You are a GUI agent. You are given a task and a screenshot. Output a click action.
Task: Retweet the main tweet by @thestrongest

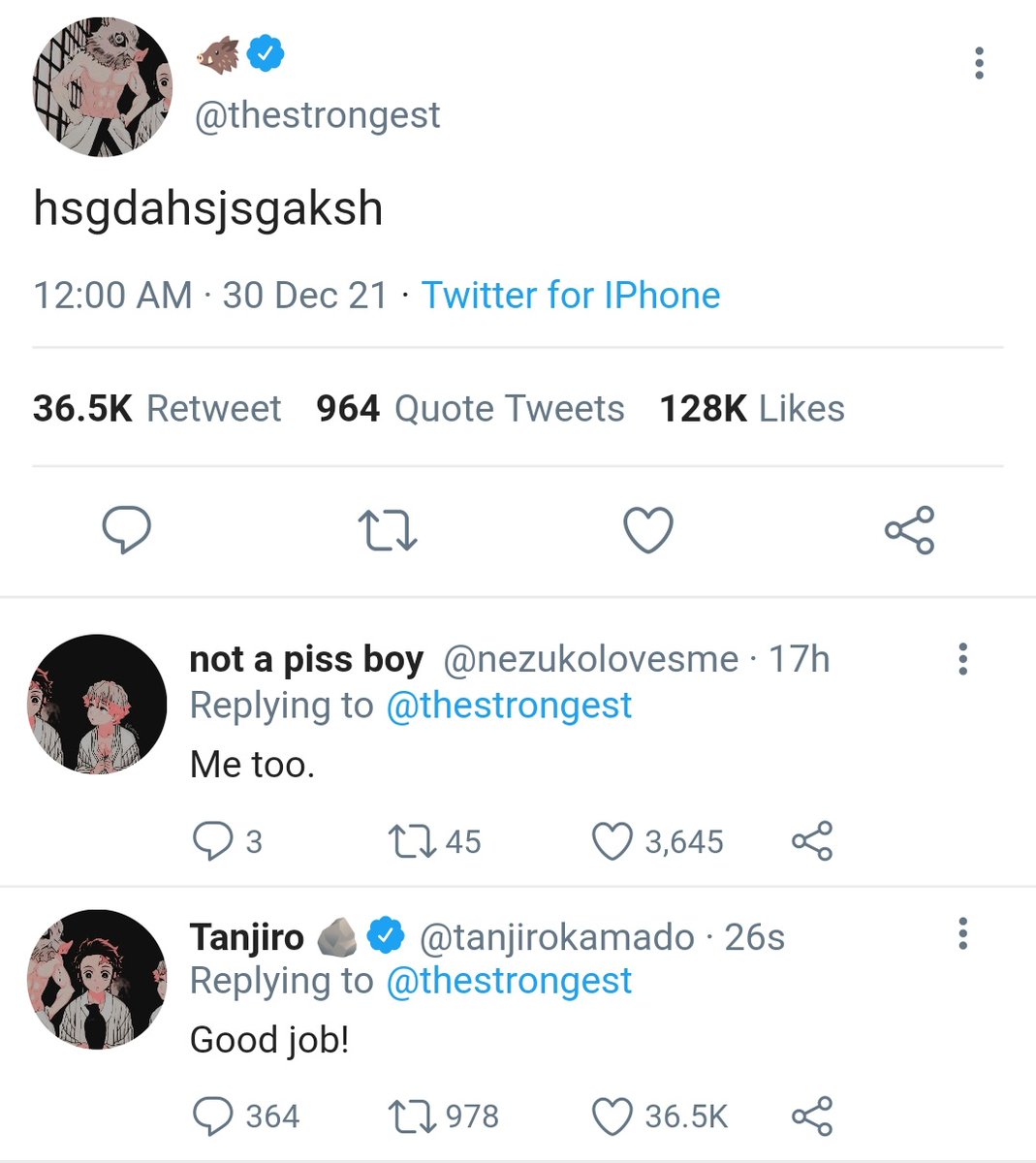pos(388,531)
